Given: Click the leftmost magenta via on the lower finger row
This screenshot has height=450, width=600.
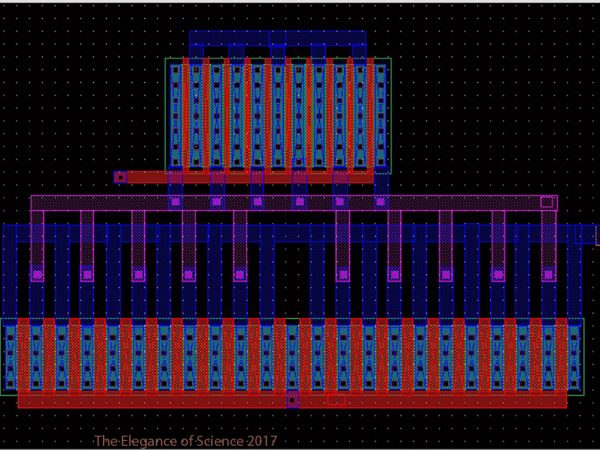Looking at the screenshot, I should [x=37, y=274].
